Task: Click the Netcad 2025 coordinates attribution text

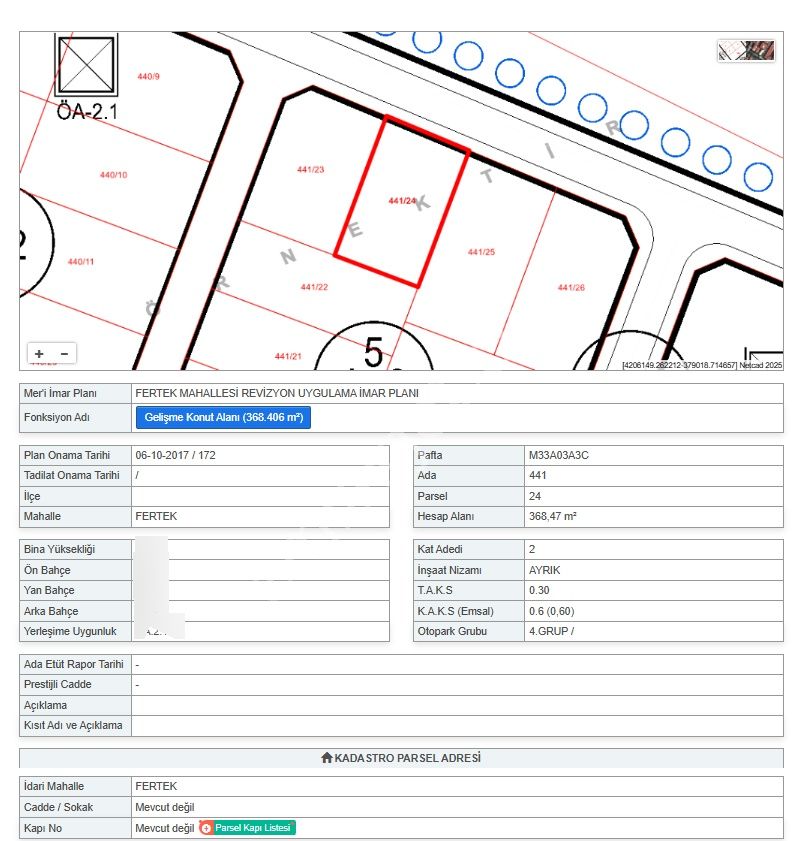Action: point(701,365)
